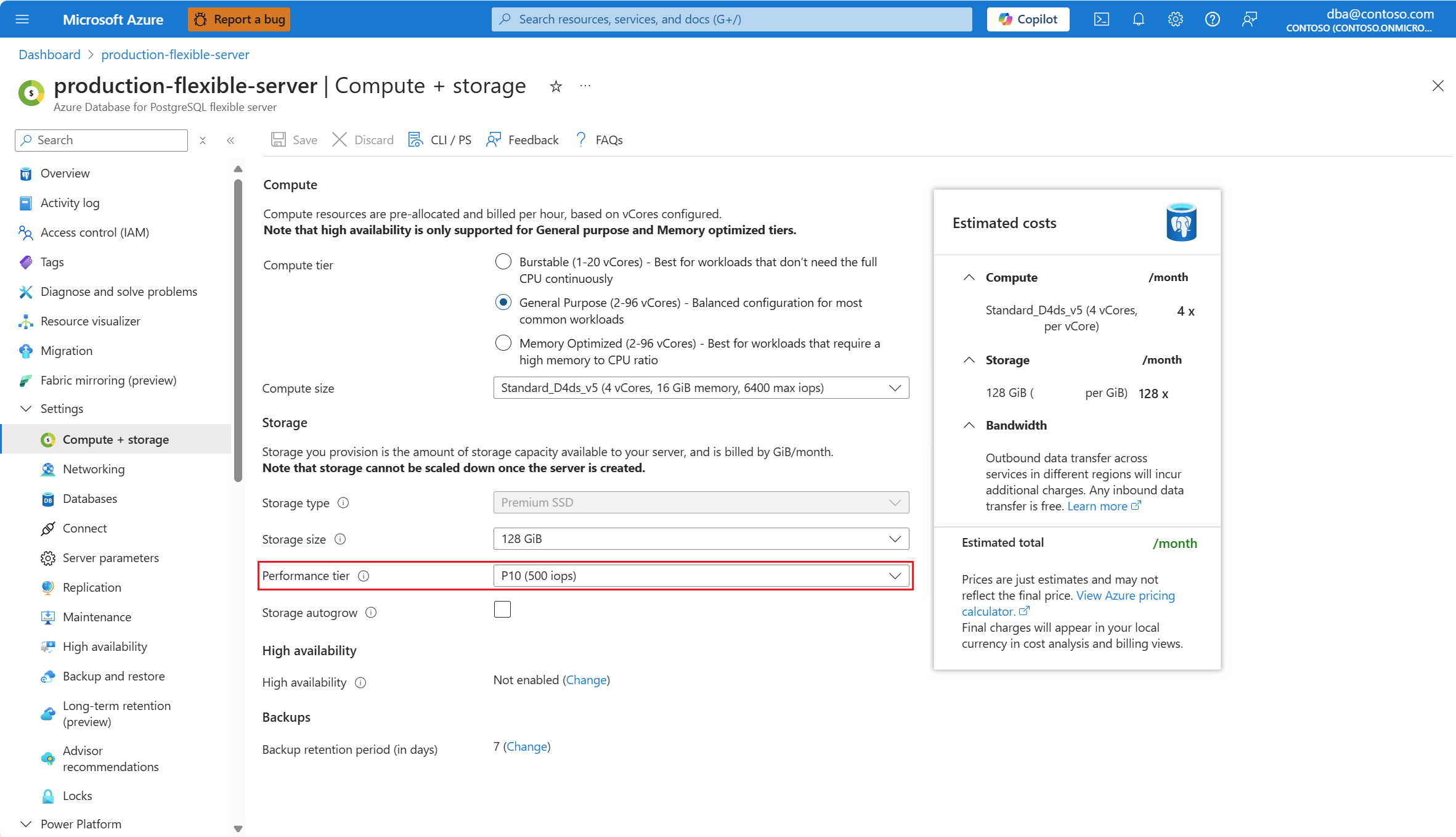The width and height of the screenshot is (1456, 837).
Task: Select the Burstable compute tier radio button
Action: [503, 262]
